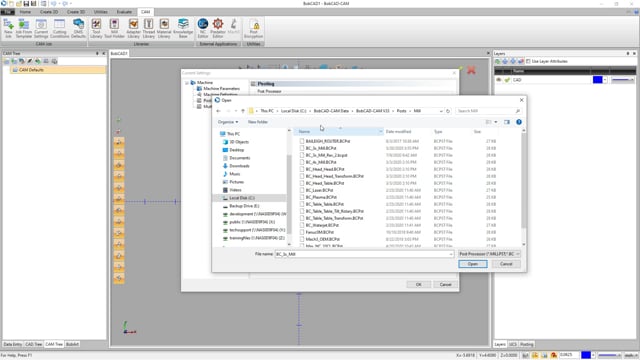Image resolution: width=640 pixels, height=360 pixels.
Task: Go up one folder level in the Open dialog
Action: tap(243, 111)
